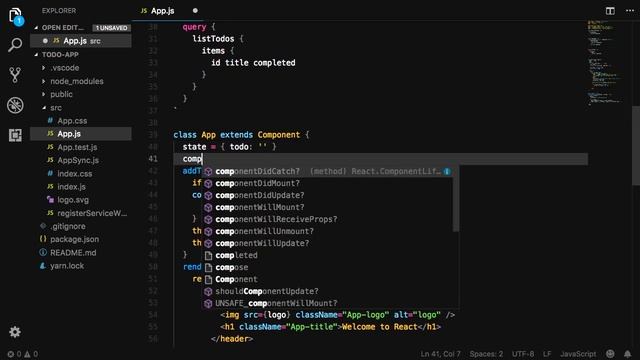This screenshot has width=640, height=360.
Task: Choose componentWillUpdate suggestion
Action: pos(327,243)
